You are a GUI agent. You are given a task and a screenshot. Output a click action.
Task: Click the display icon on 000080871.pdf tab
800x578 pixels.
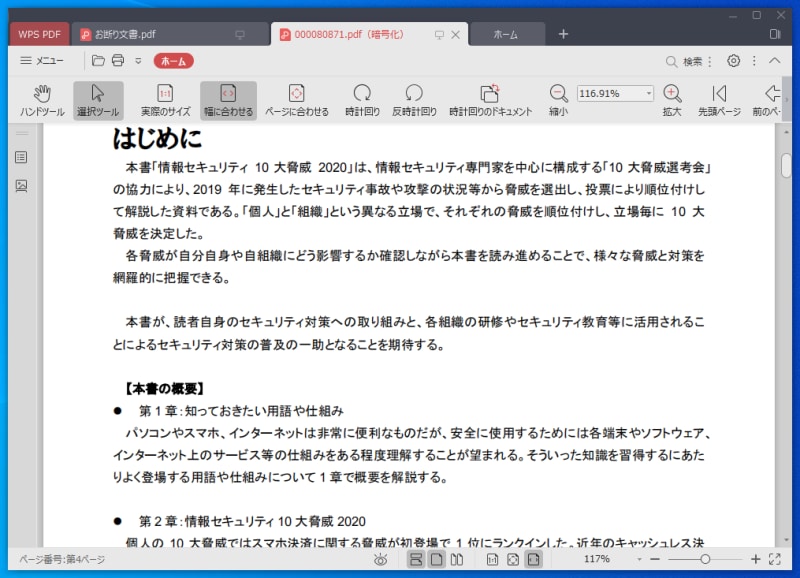(439, 35)
